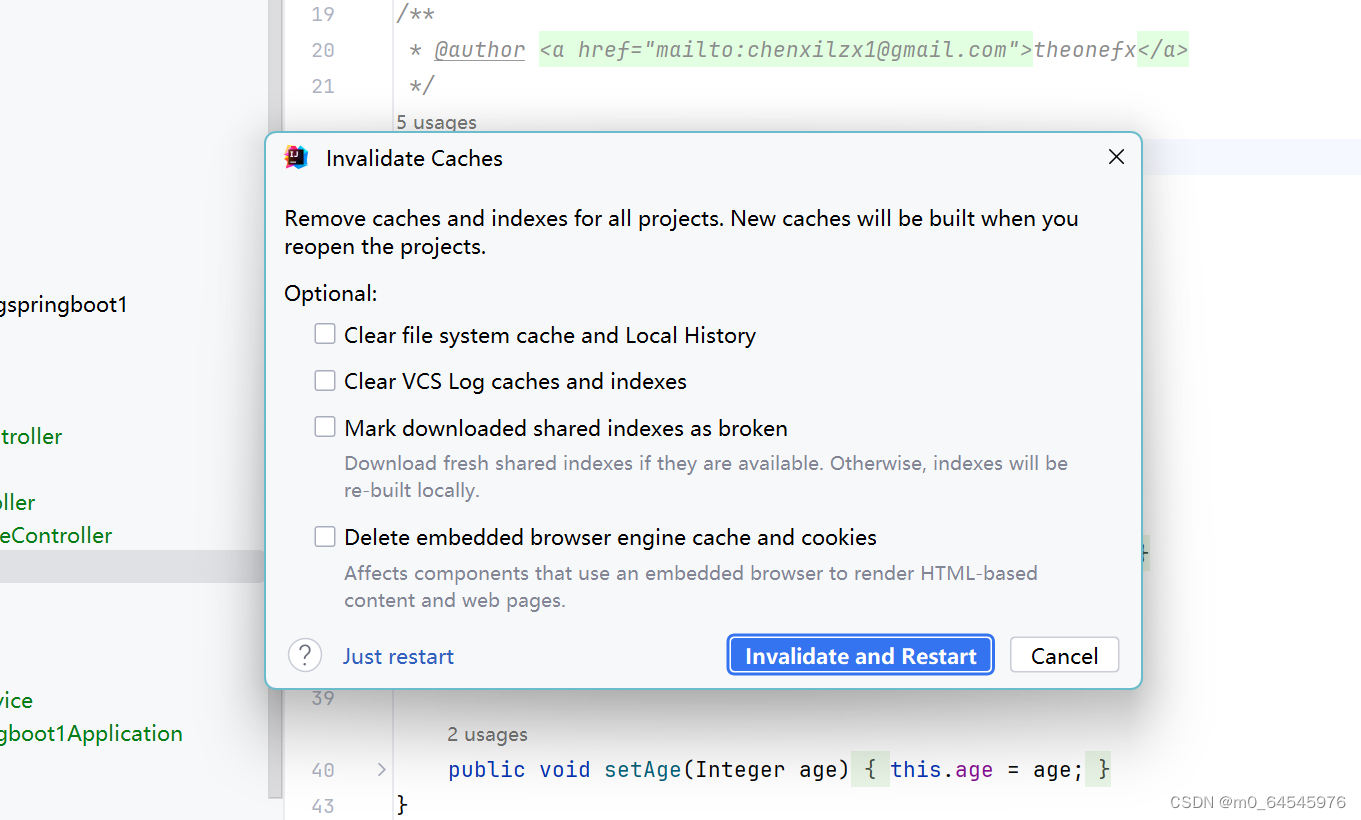Check Clear VCS Log caches and indexes
This screenshot has width=1361, height=820.
(325, 380)
